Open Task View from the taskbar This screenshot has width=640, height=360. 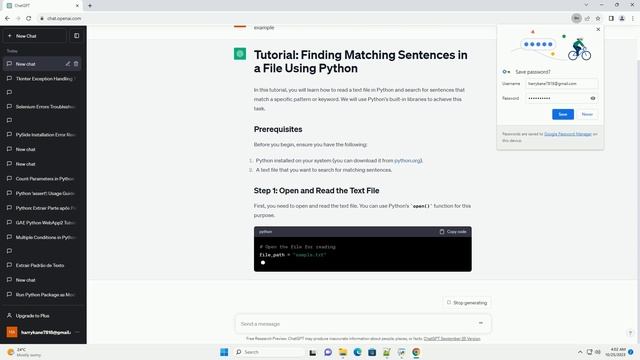click(313, 352)
